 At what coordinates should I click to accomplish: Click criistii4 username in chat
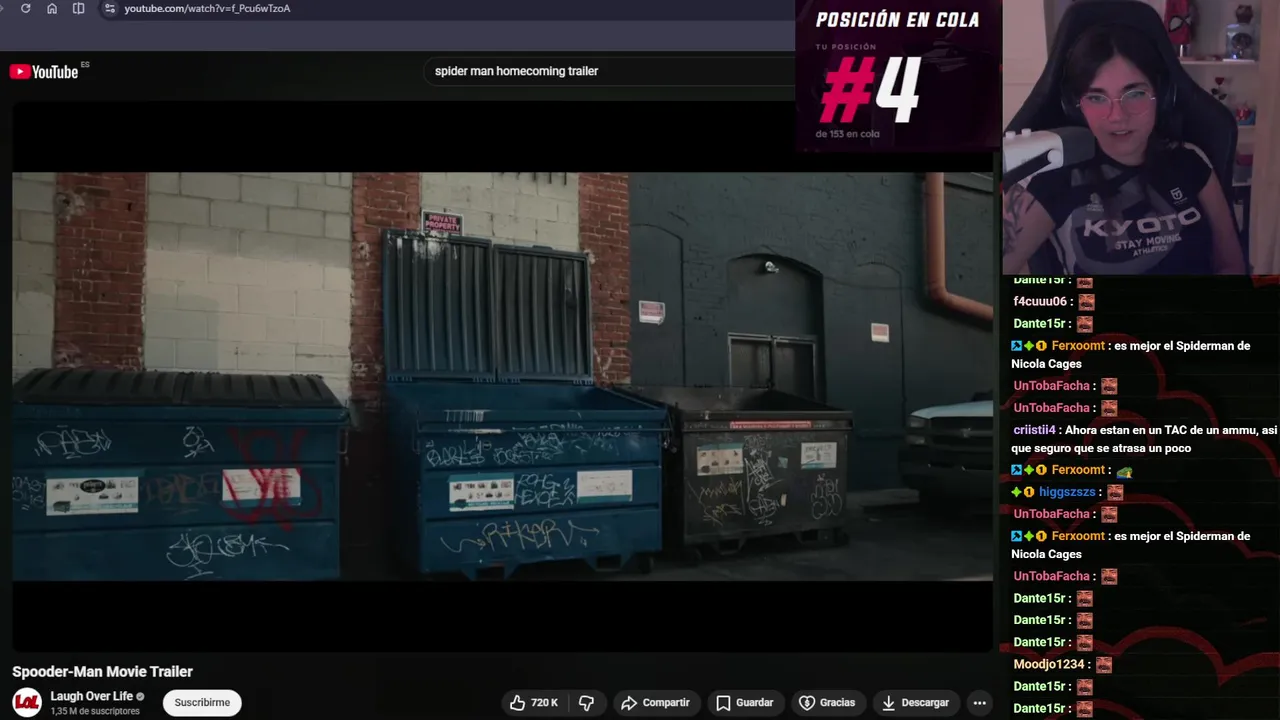tap(1034, 430)
